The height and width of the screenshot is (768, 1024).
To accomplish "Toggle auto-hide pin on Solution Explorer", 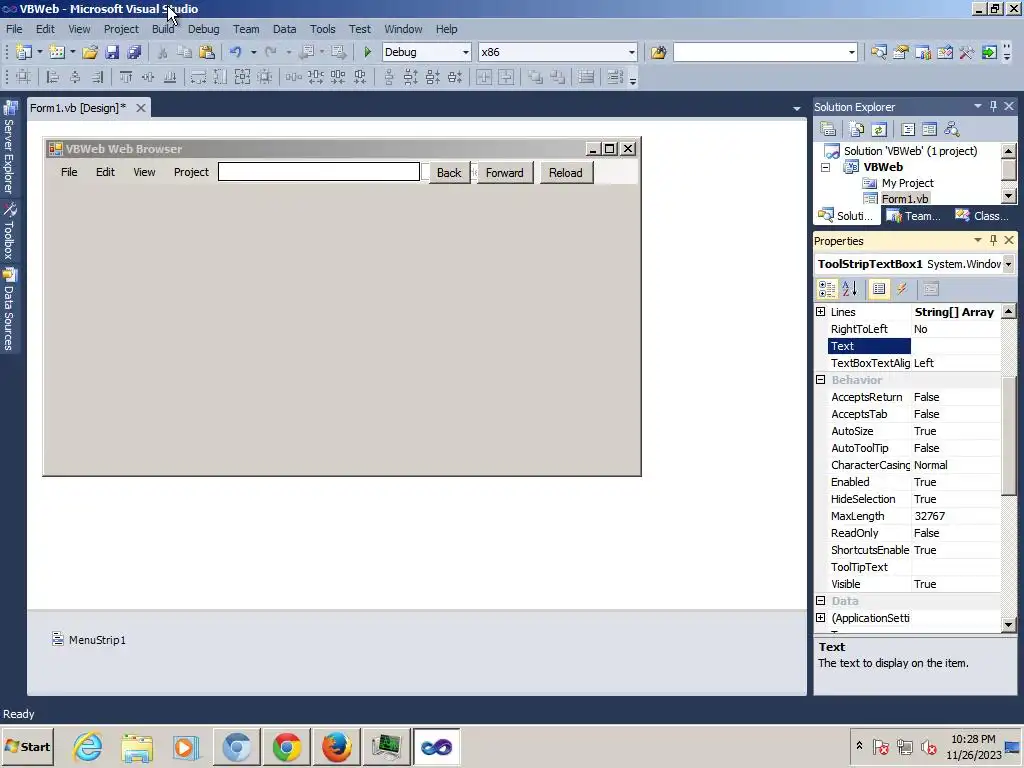I will point(993,106).
